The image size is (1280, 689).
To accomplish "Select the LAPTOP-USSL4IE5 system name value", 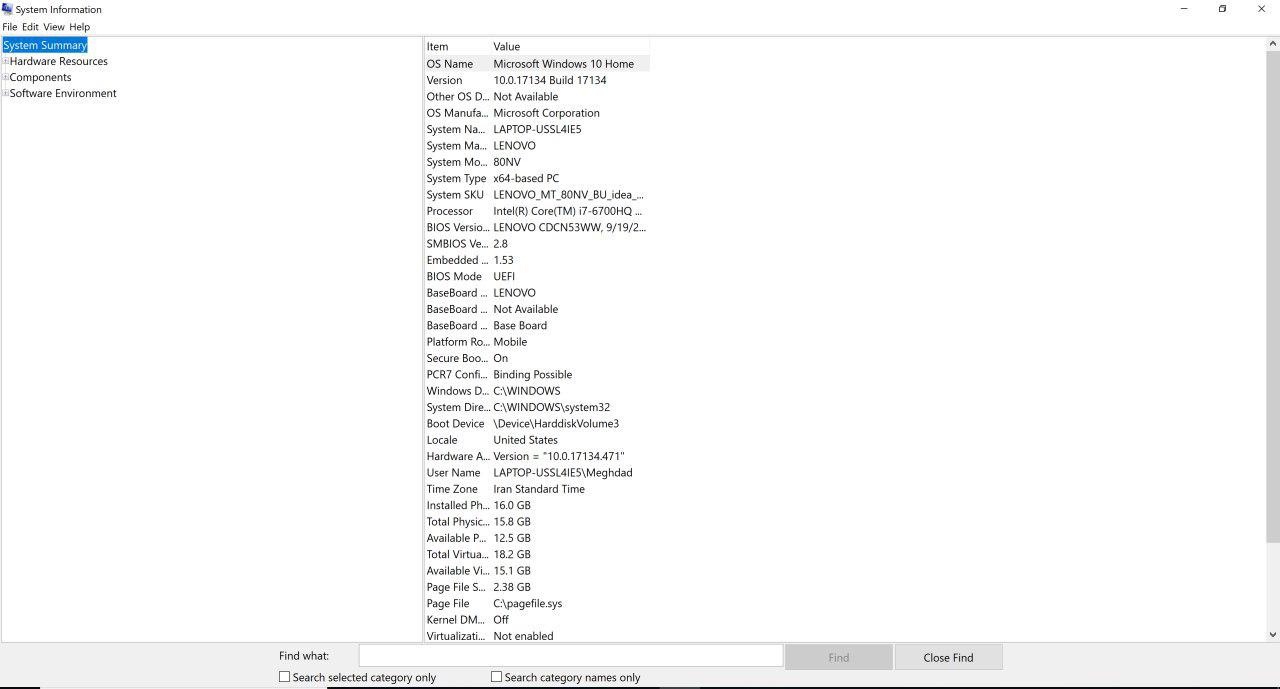I will point(537,129).
